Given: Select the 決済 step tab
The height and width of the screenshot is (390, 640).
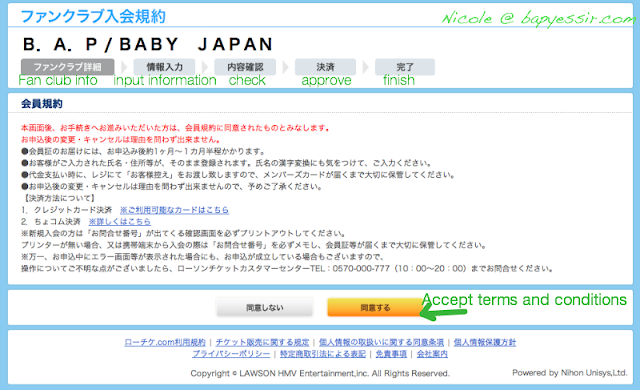Looking at the screenshot, I should click(325, 67).
